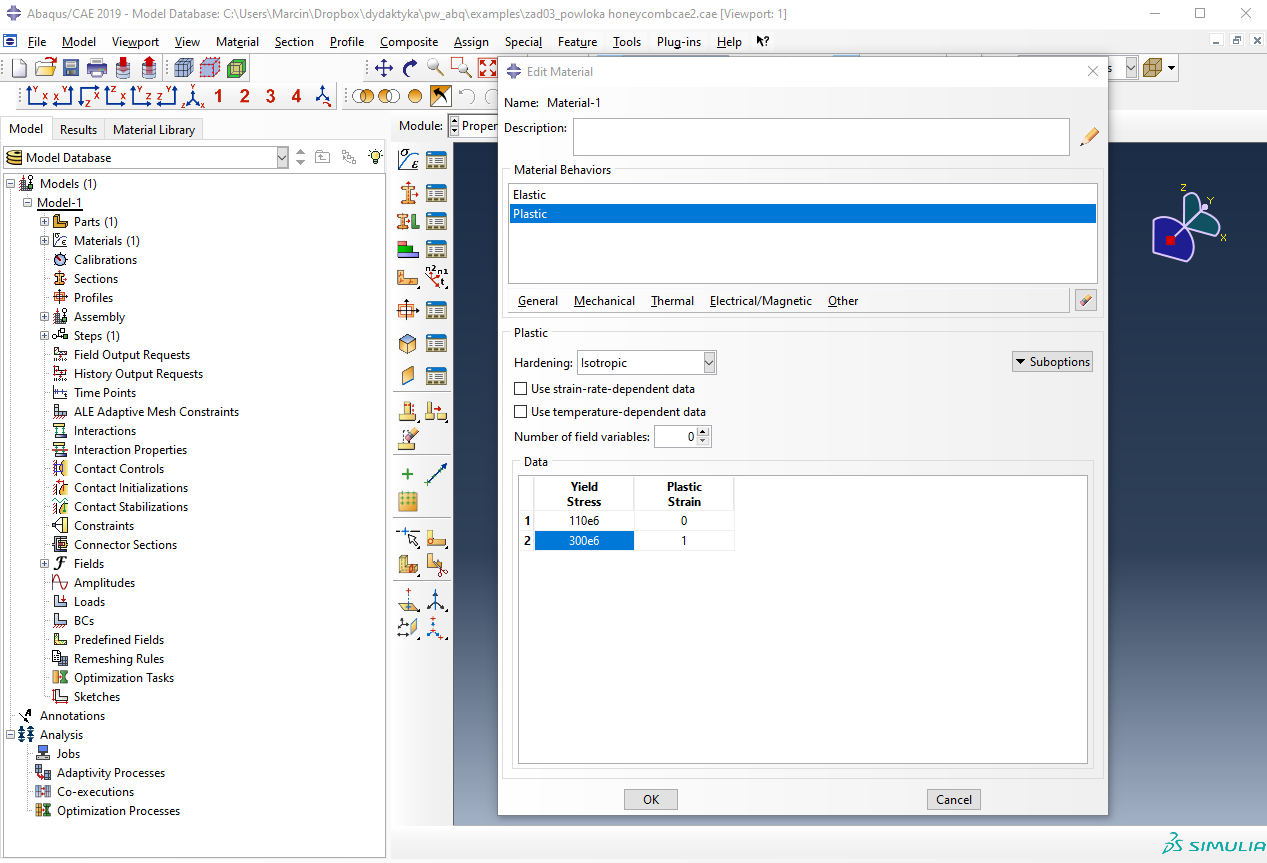Expand the Parts (1) tree node
1267x863 pixels.
tap(45, 222)
